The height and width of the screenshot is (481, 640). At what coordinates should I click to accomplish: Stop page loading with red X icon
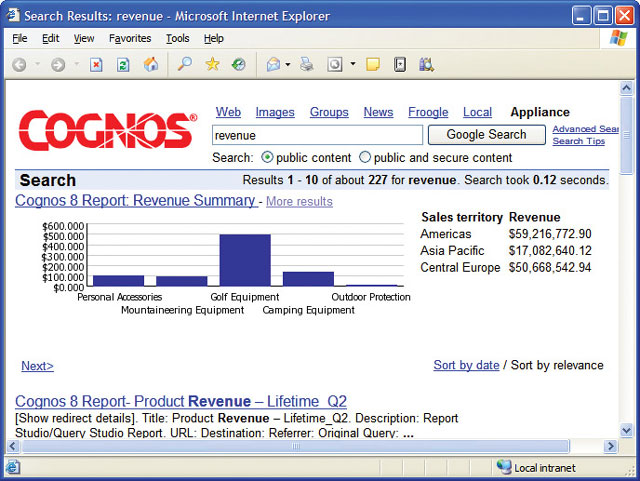[x=96, y=65]
